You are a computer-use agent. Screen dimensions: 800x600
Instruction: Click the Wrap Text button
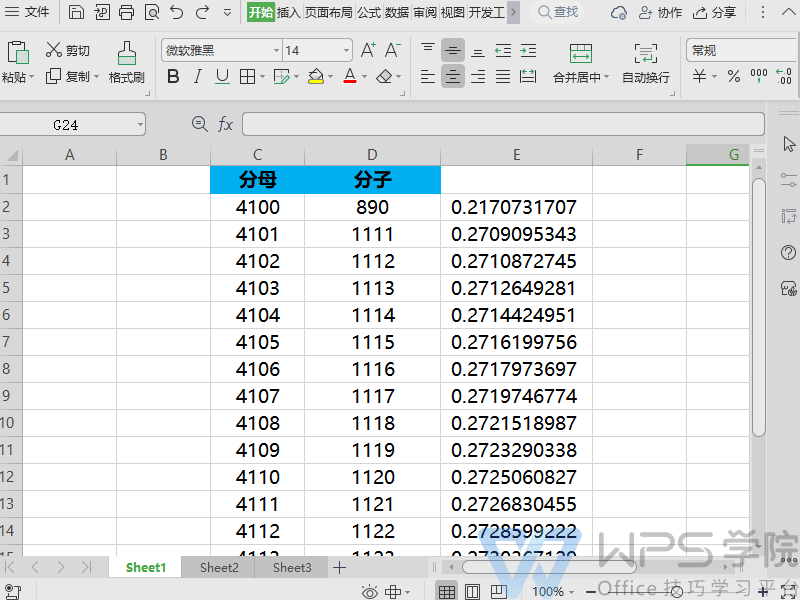click(645, 62)
